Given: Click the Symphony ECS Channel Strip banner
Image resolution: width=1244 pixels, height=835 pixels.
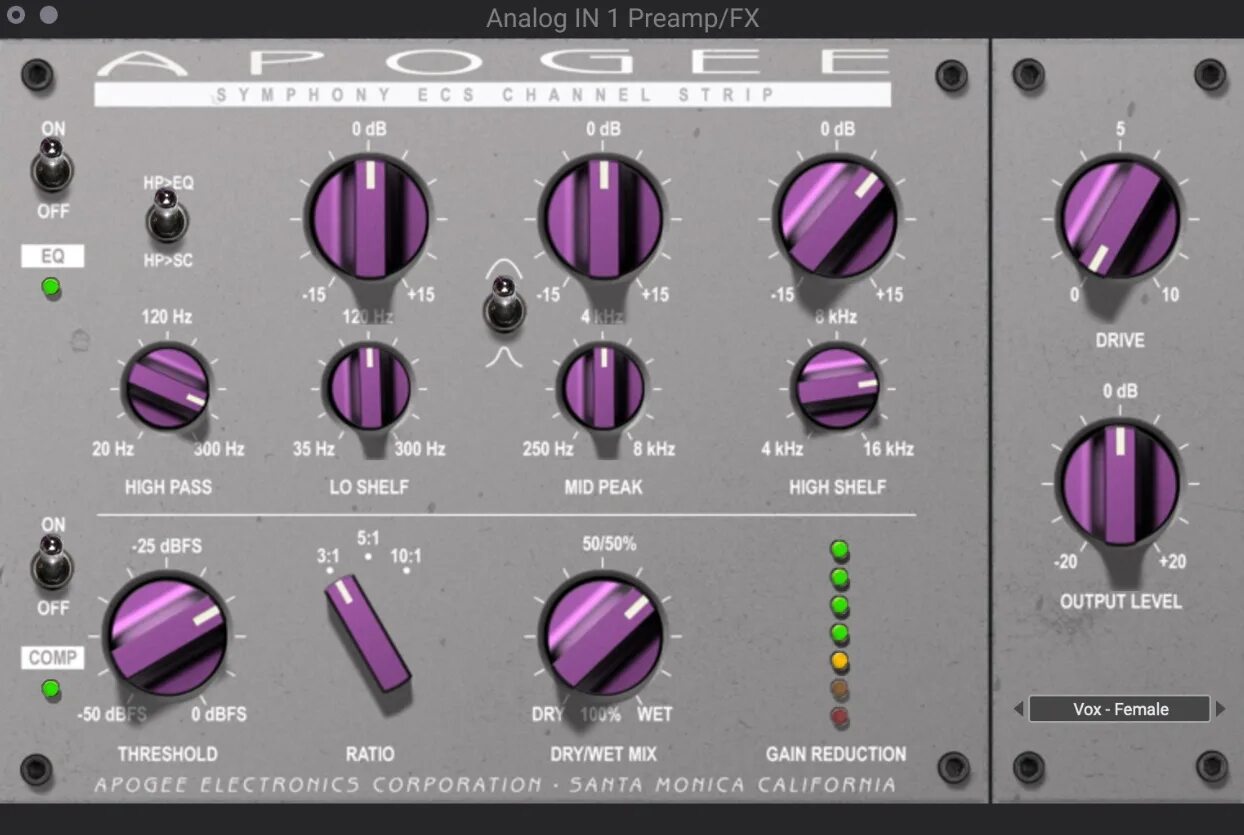Looking at the screenshot, I should pos(492,95).
